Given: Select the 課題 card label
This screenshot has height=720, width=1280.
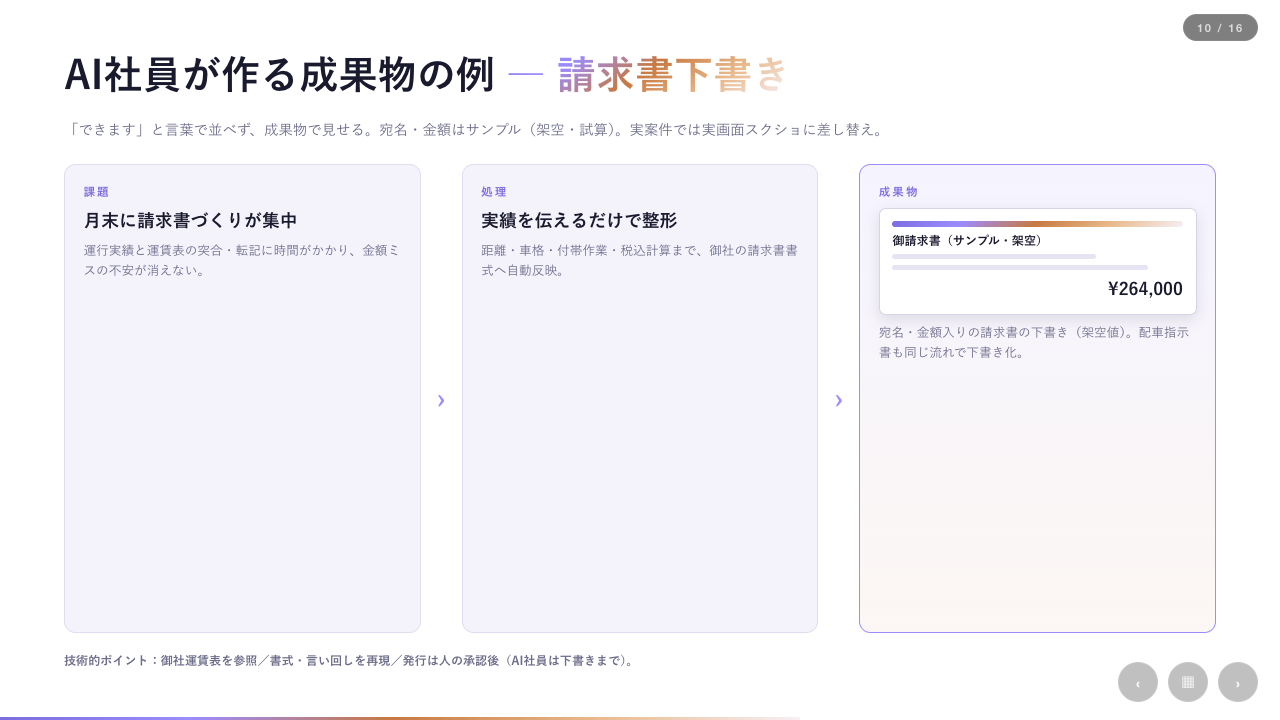Looking at the screenshot, I should coord(97,192).
